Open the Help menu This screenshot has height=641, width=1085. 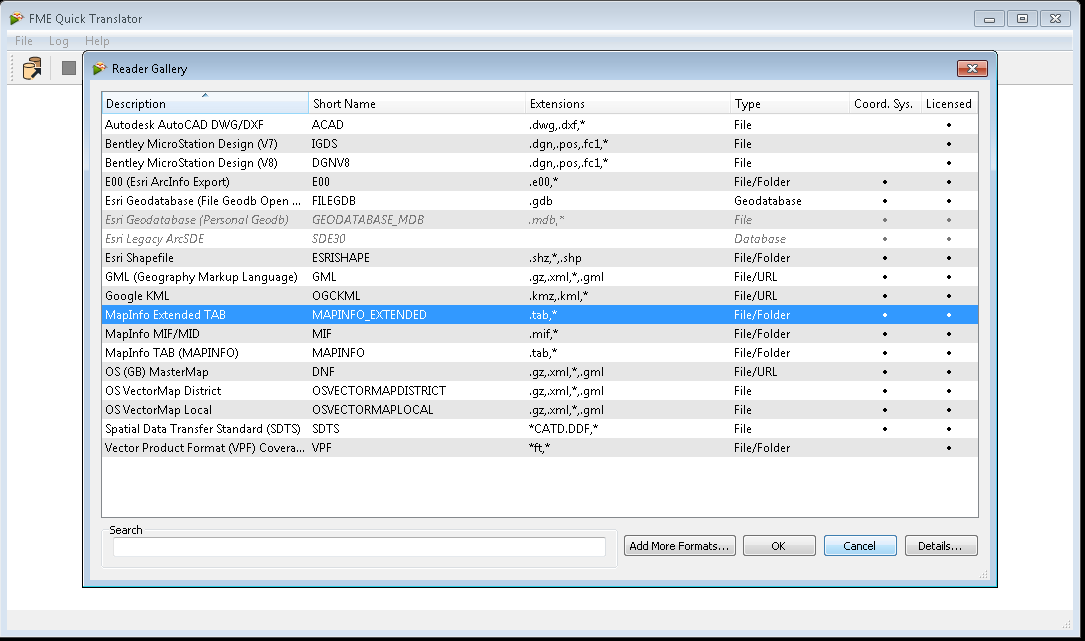(x=96, y=41)
